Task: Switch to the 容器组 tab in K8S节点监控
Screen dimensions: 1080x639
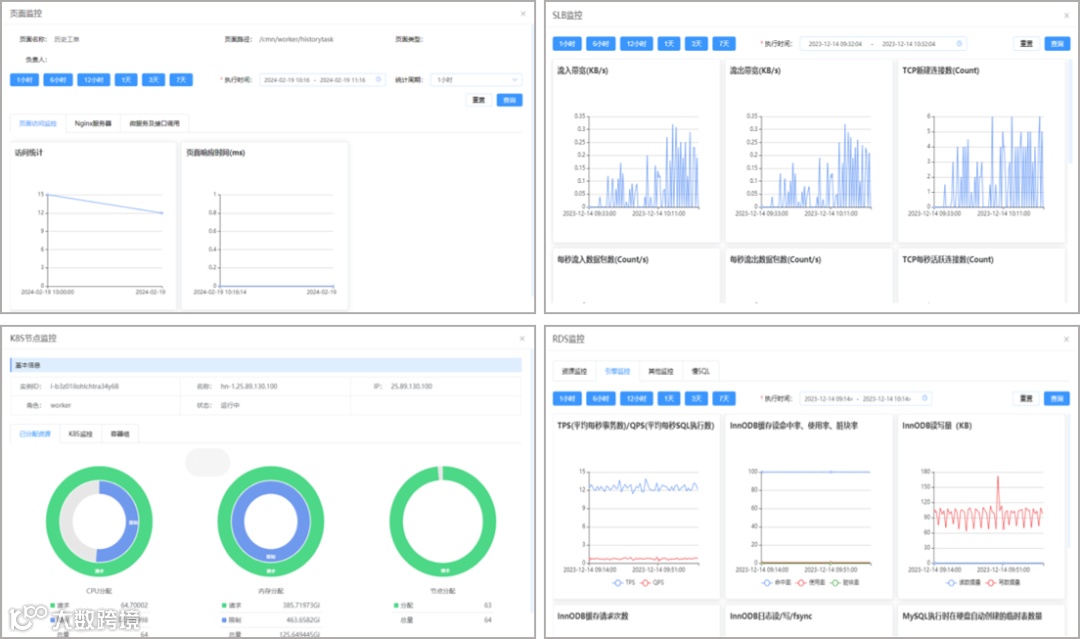Action: 120,434
